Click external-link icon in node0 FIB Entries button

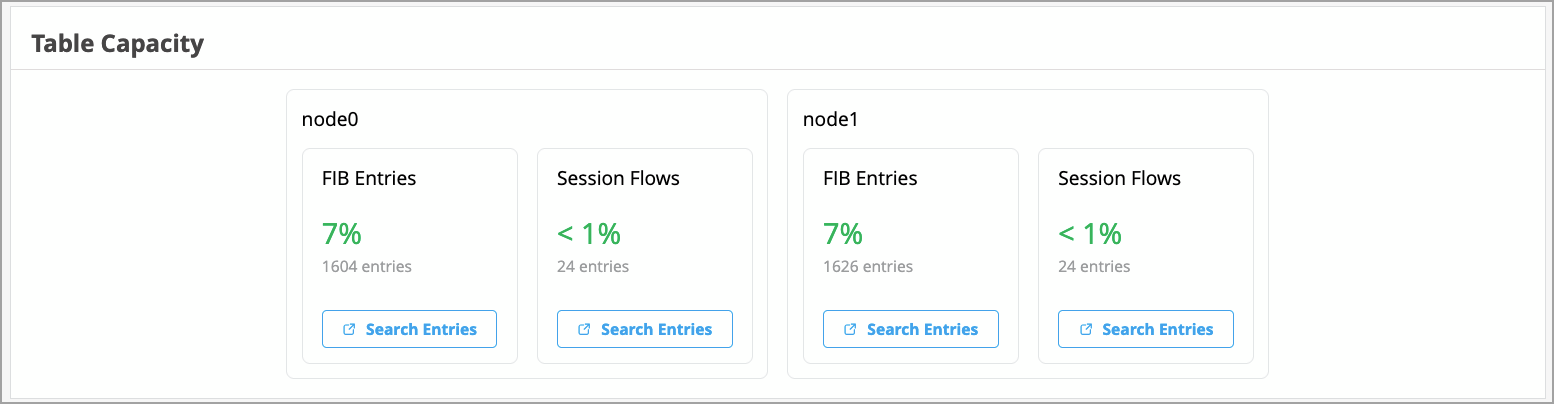[349, 329]
